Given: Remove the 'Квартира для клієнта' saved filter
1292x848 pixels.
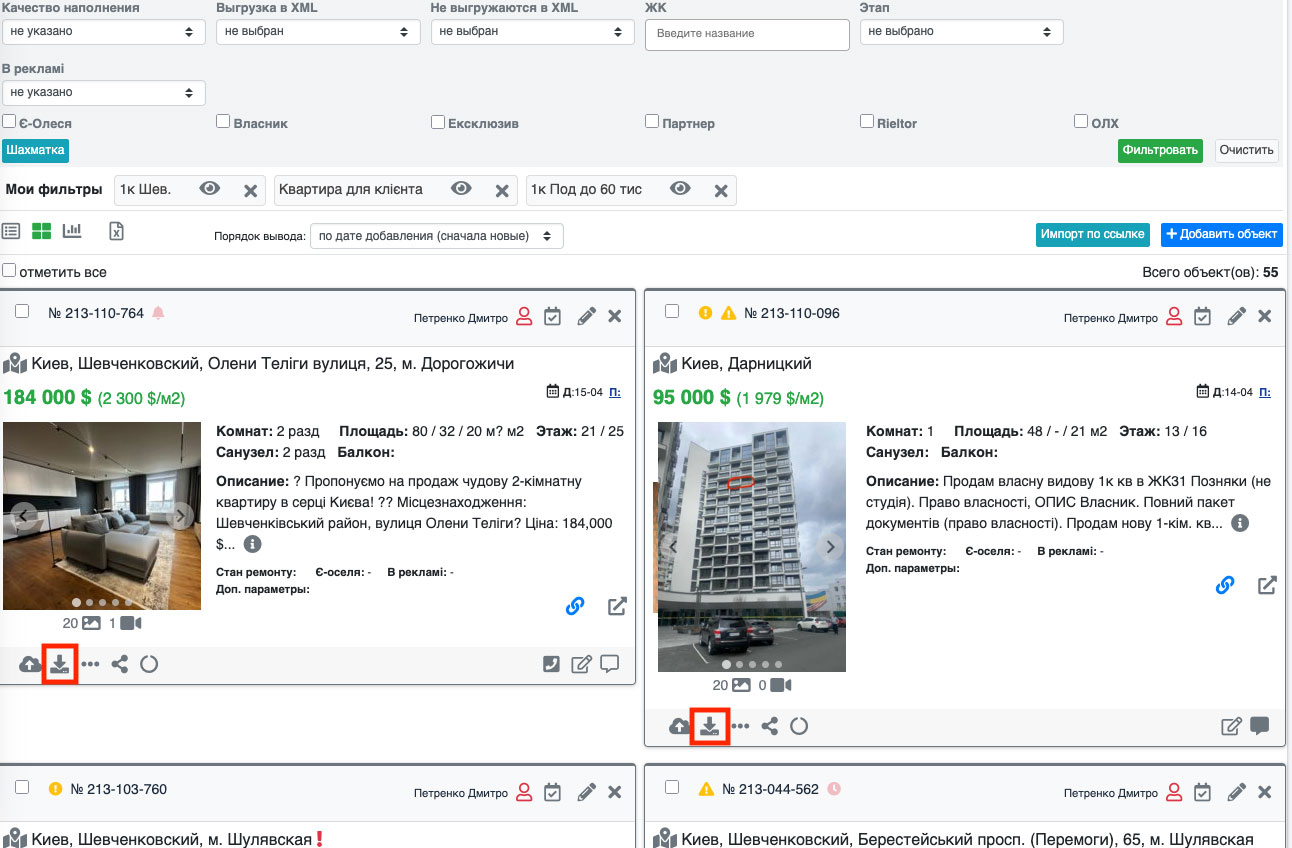Looking at the screenshot, I should 502,190.
